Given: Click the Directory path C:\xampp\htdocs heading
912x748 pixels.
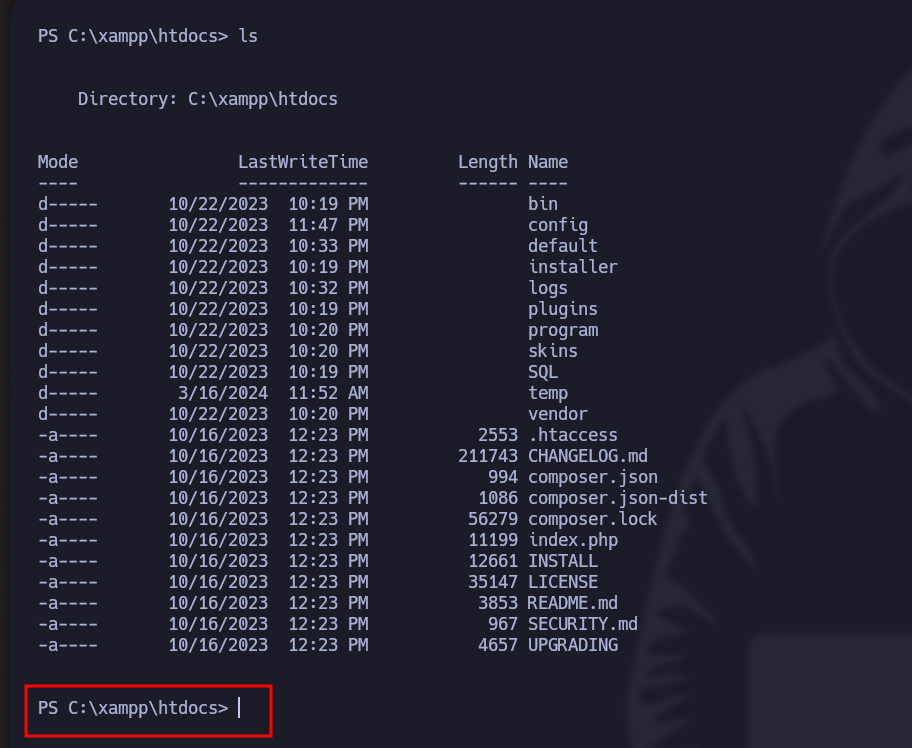Looking at the screenshot, I should [x=207, y=99].
